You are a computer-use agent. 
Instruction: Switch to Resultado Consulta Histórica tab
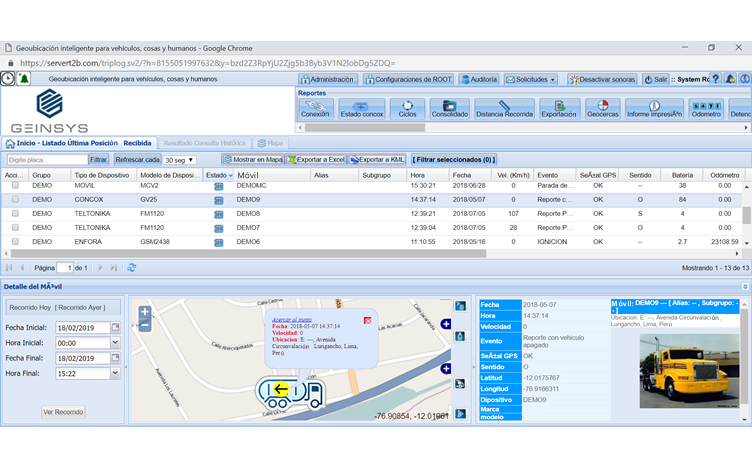(204, 143)
